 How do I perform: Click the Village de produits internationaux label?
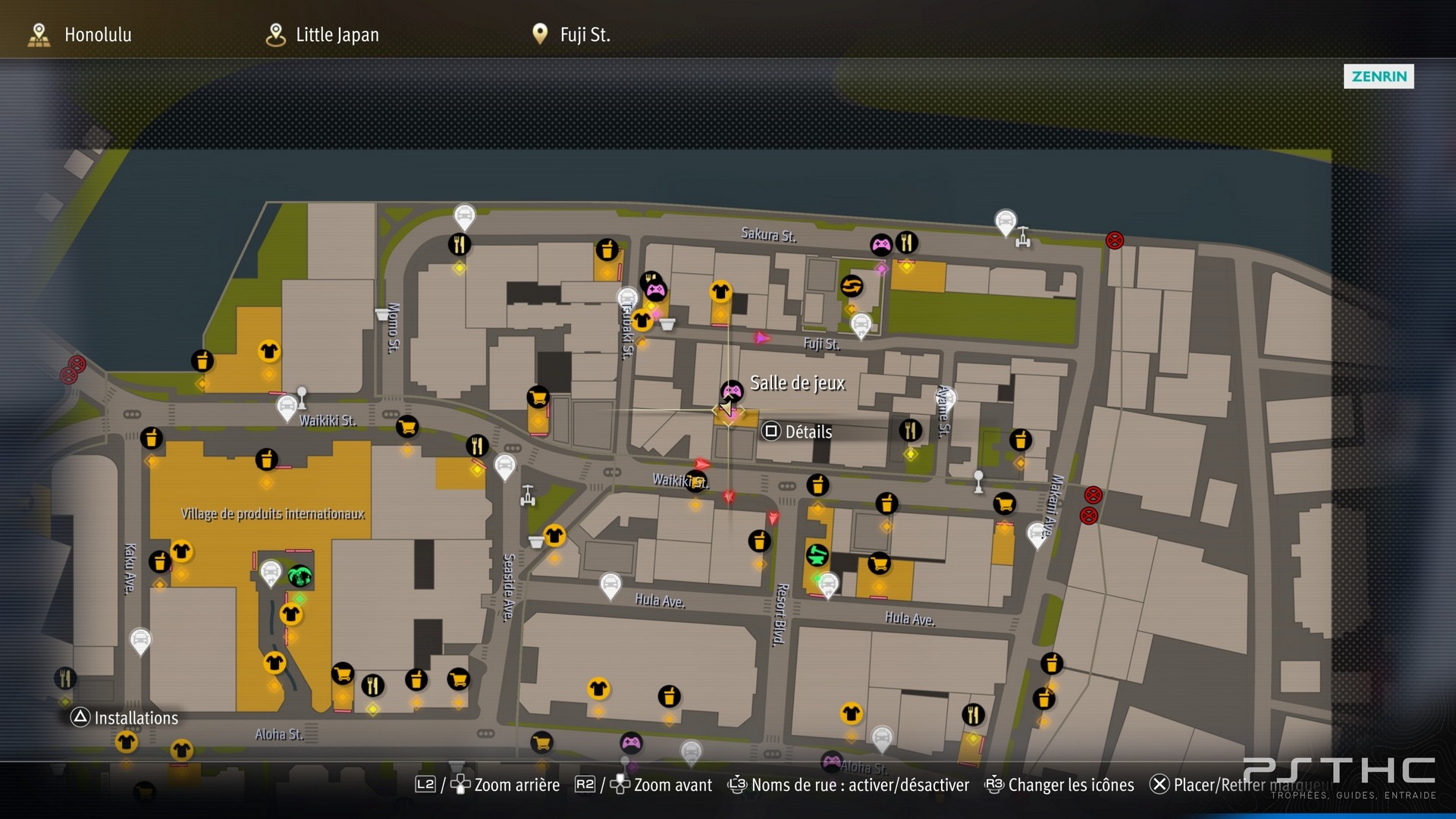point(273,513)
